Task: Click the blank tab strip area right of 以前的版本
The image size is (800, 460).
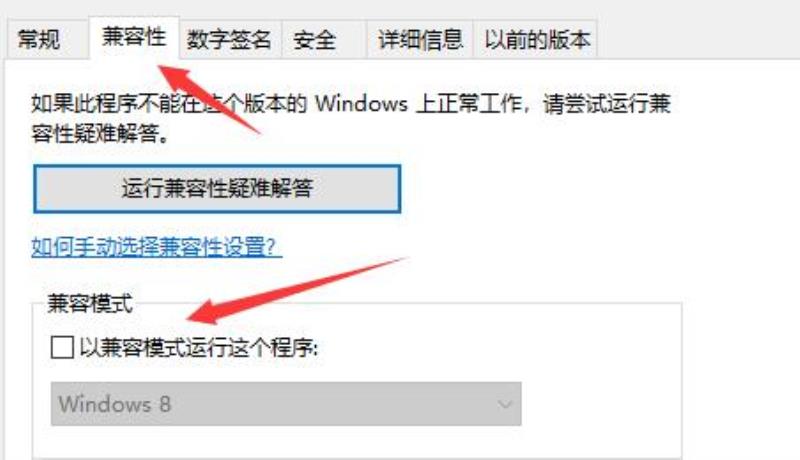Action: point(694,40)
